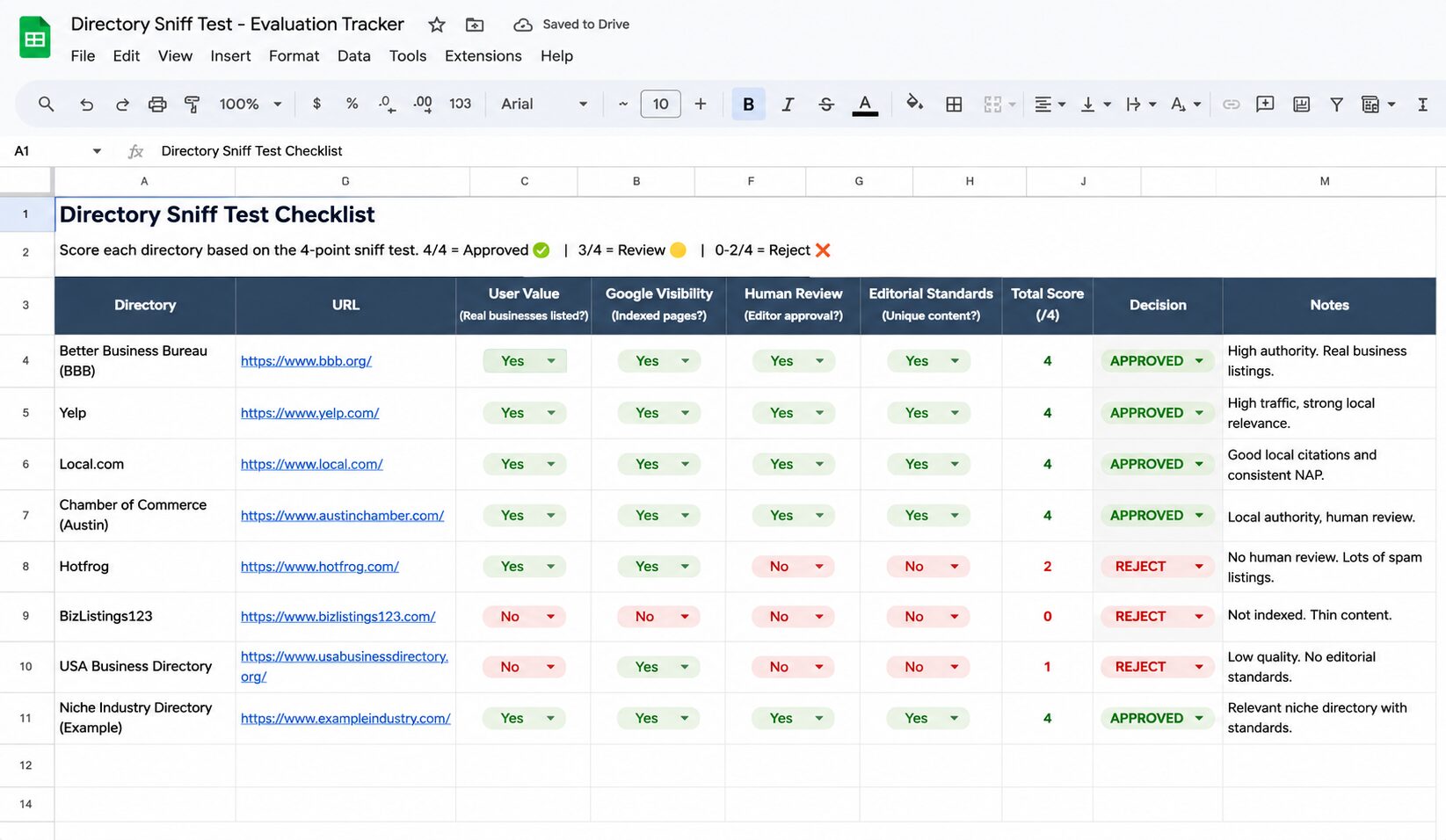Decrease decimal places
Image resolution: width=1446 pixels, height=840 pixels.
[x=387, y=104]
